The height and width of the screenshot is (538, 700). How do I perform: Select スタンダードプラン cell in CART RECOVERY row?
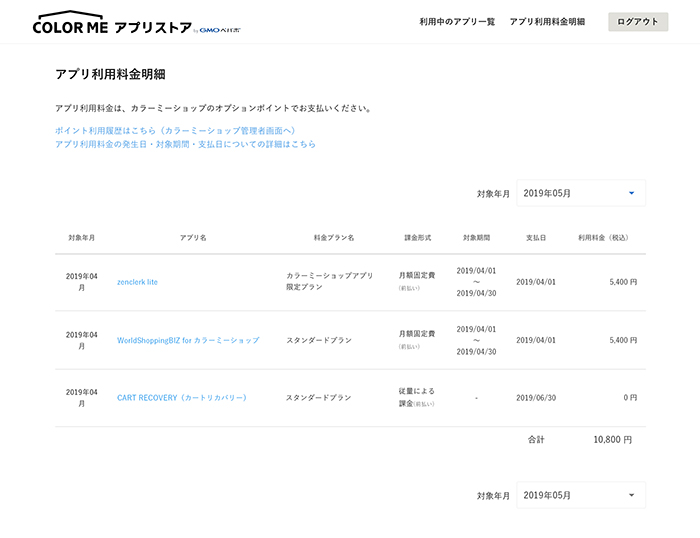pyautogui.click(x=318, y=397)
